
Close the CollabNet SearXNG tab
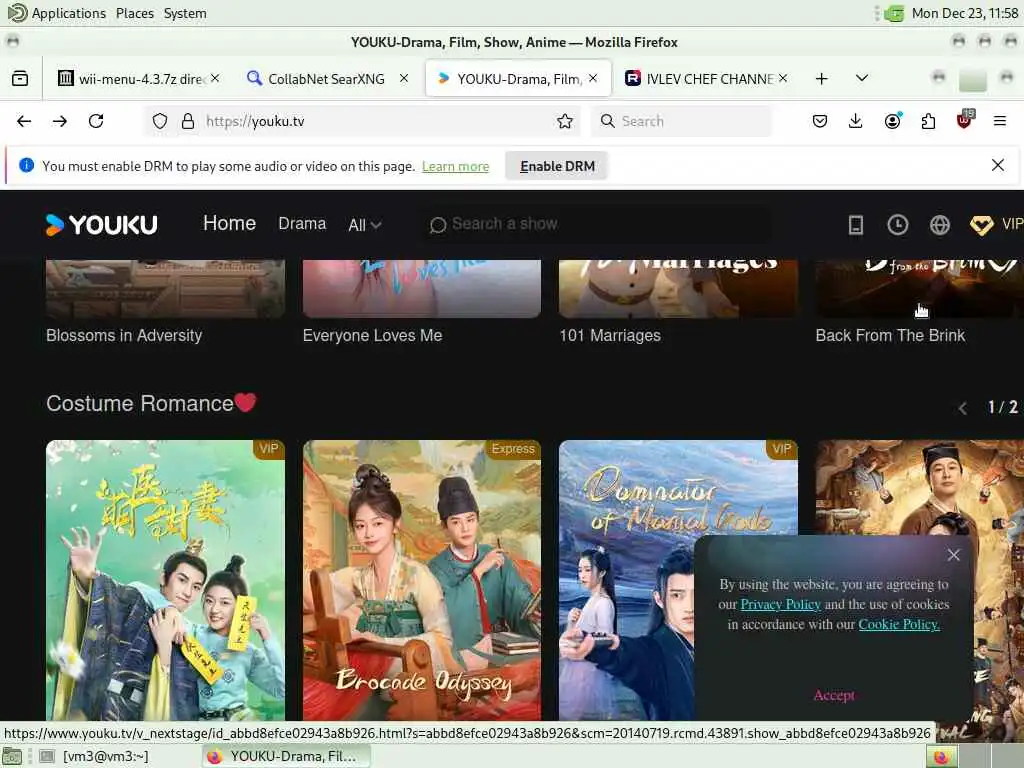click(404, 78)
